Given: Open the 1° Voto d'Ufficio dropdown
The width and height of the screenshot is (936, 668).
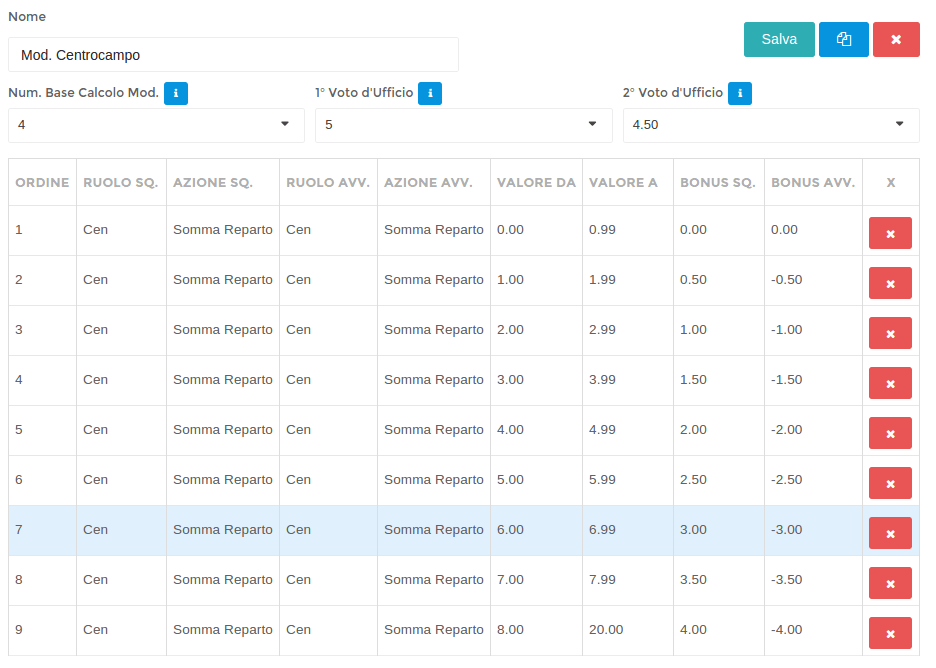Looking at the screenshot, I should click(463, 125).
